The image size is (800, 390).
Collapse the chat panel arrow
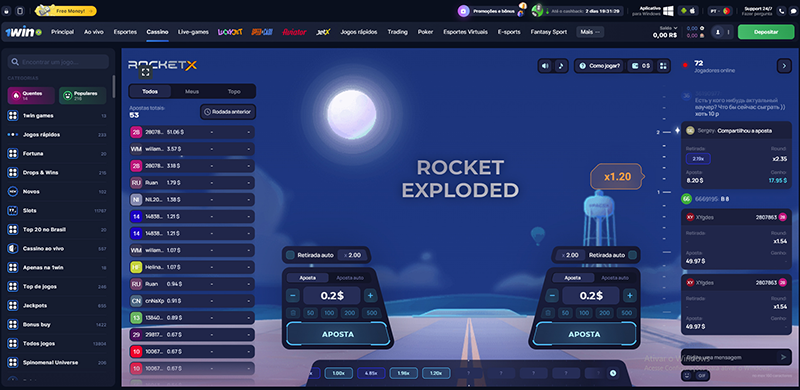click(784, 66)
